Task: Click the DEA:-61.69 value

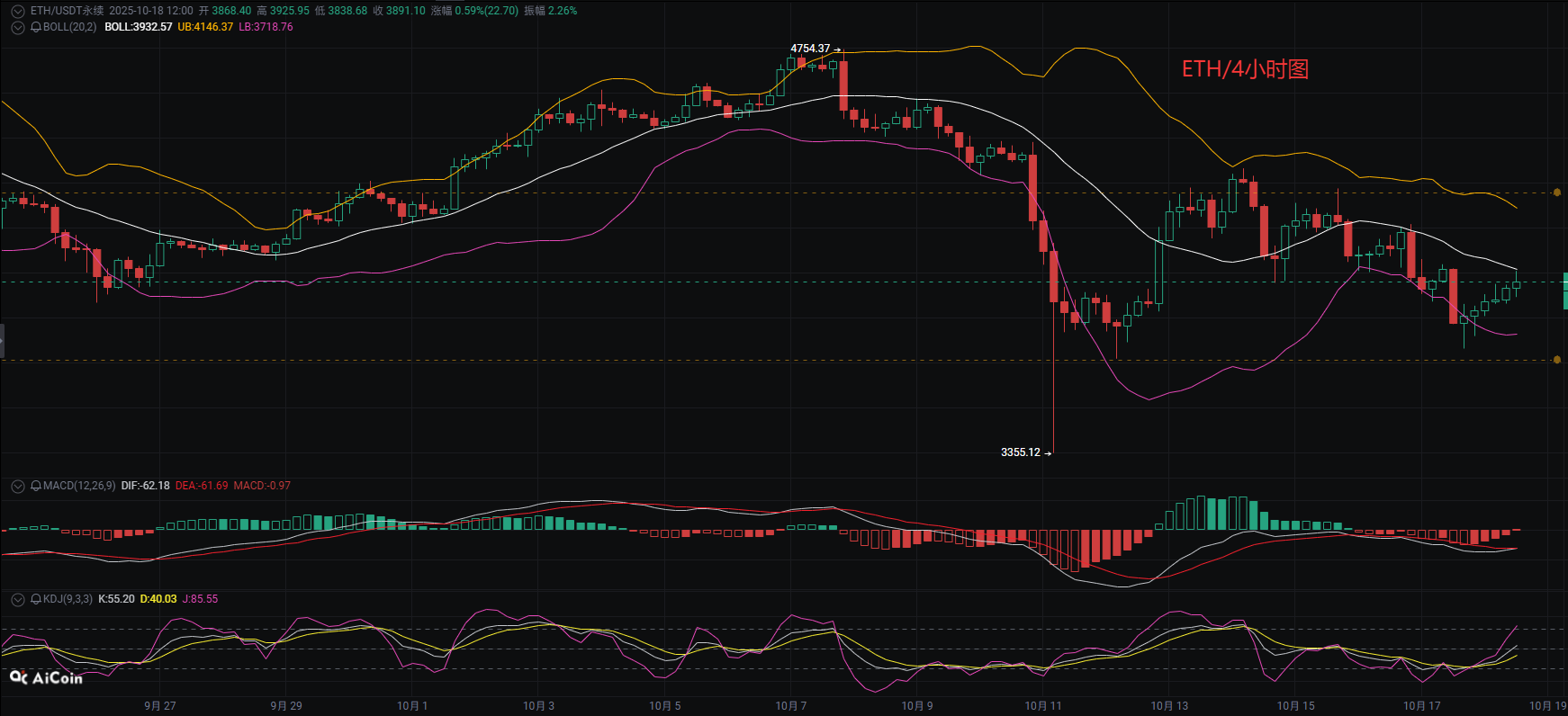Action: pyautogui.click(x=202, y=486)
